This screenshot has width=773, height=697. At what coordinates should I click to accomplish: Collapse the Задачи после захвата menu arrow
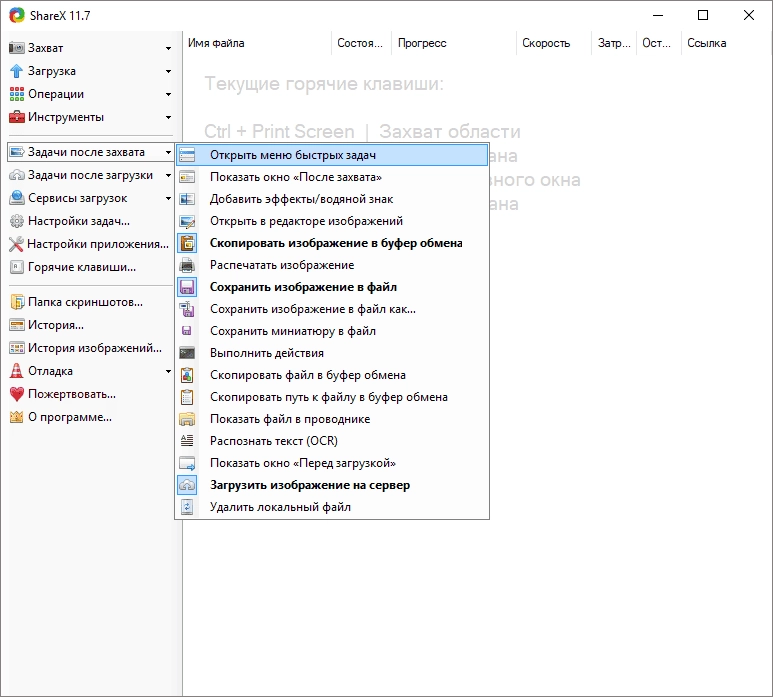(x=168, y=152)
